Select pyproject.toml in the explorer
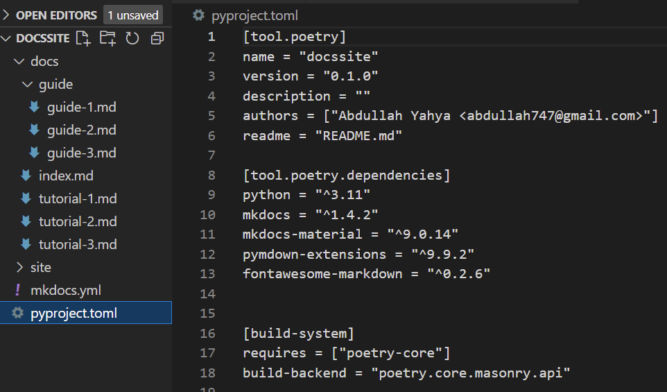Screen dimensions: 667x392 coord(86,313)
